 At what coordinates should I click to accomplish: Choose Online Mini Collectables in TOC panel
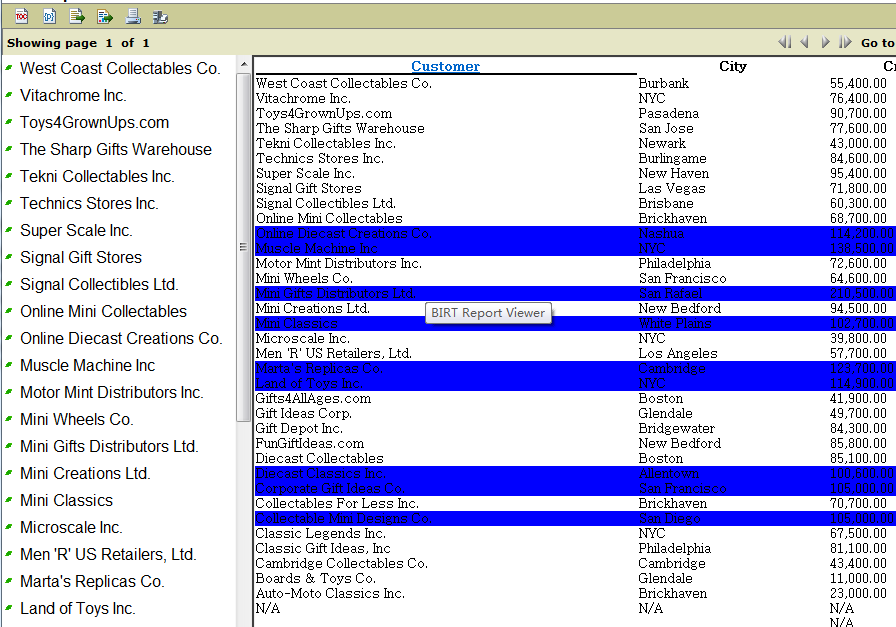click(103, 311)
